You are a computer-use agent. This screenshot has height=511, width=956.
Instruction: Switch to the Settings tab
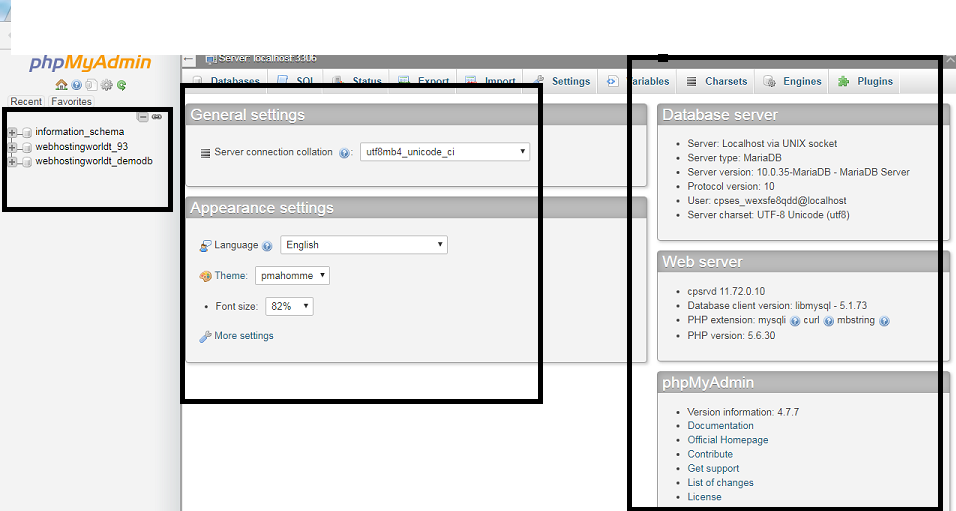562,81
